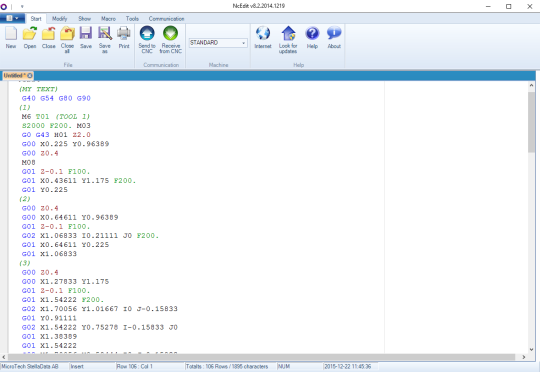The height and width of the screenshot is (372, 540).
Task: Click the line 'S2000 F200. M03'
Action: click(x=56, y=126)
